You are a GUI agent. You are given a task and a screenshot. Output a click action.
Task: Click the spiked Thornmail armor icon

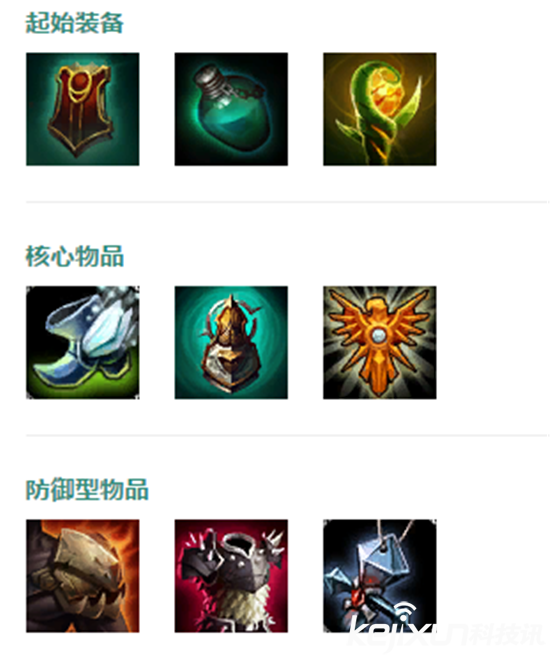(x=231, y=576)
